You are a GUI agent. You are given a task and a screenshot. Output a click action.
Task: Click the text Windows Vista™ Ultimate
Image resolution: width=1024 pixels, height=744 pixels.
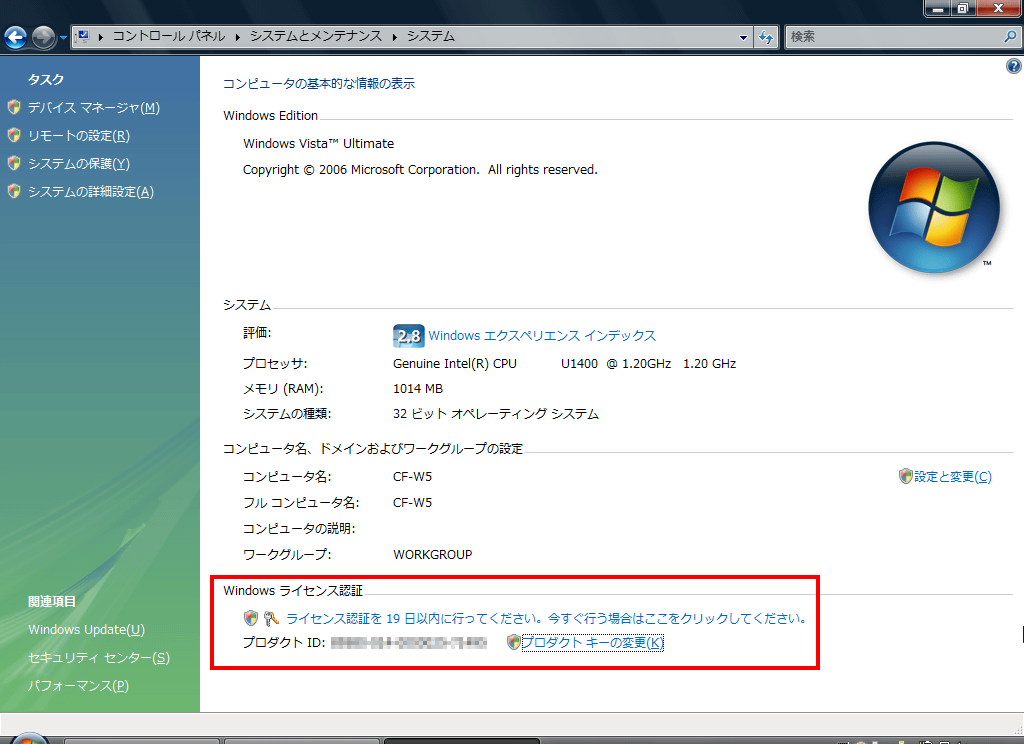tap(319, 144)
